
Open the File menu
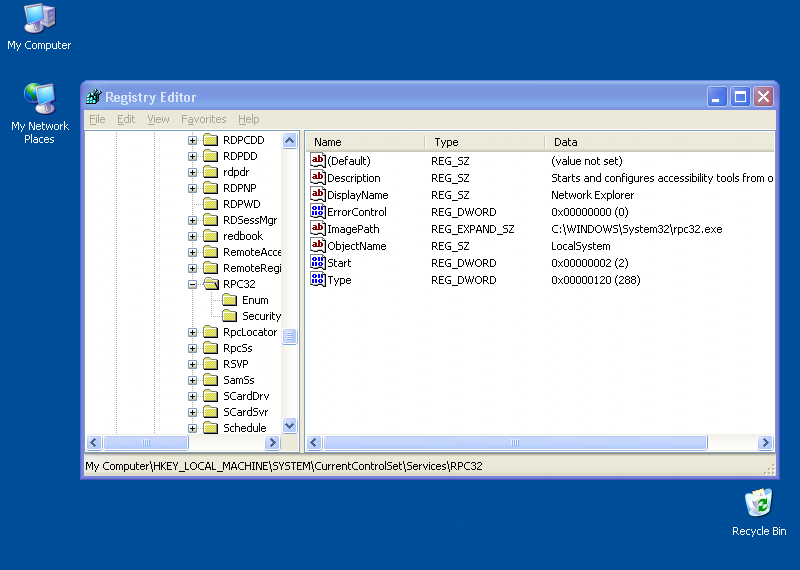[97, 119]
